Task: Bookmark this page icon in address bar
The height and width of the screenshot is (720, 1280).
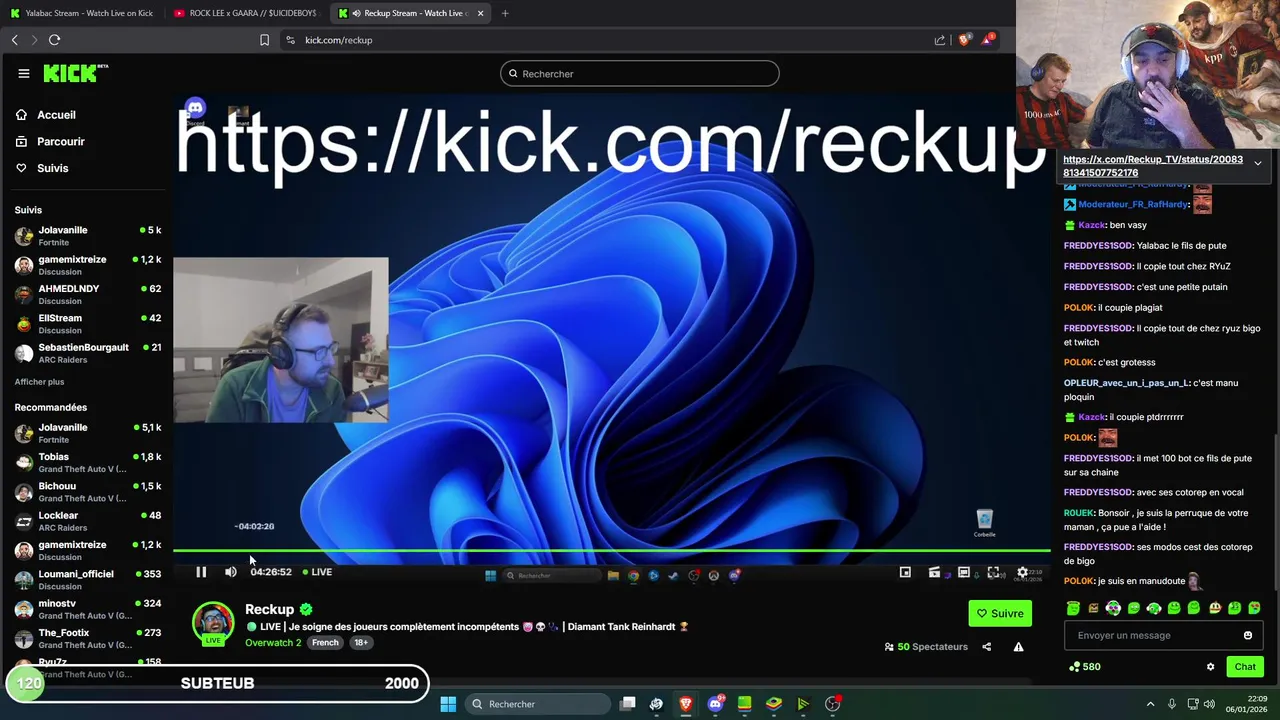Action: pos(264,40)
